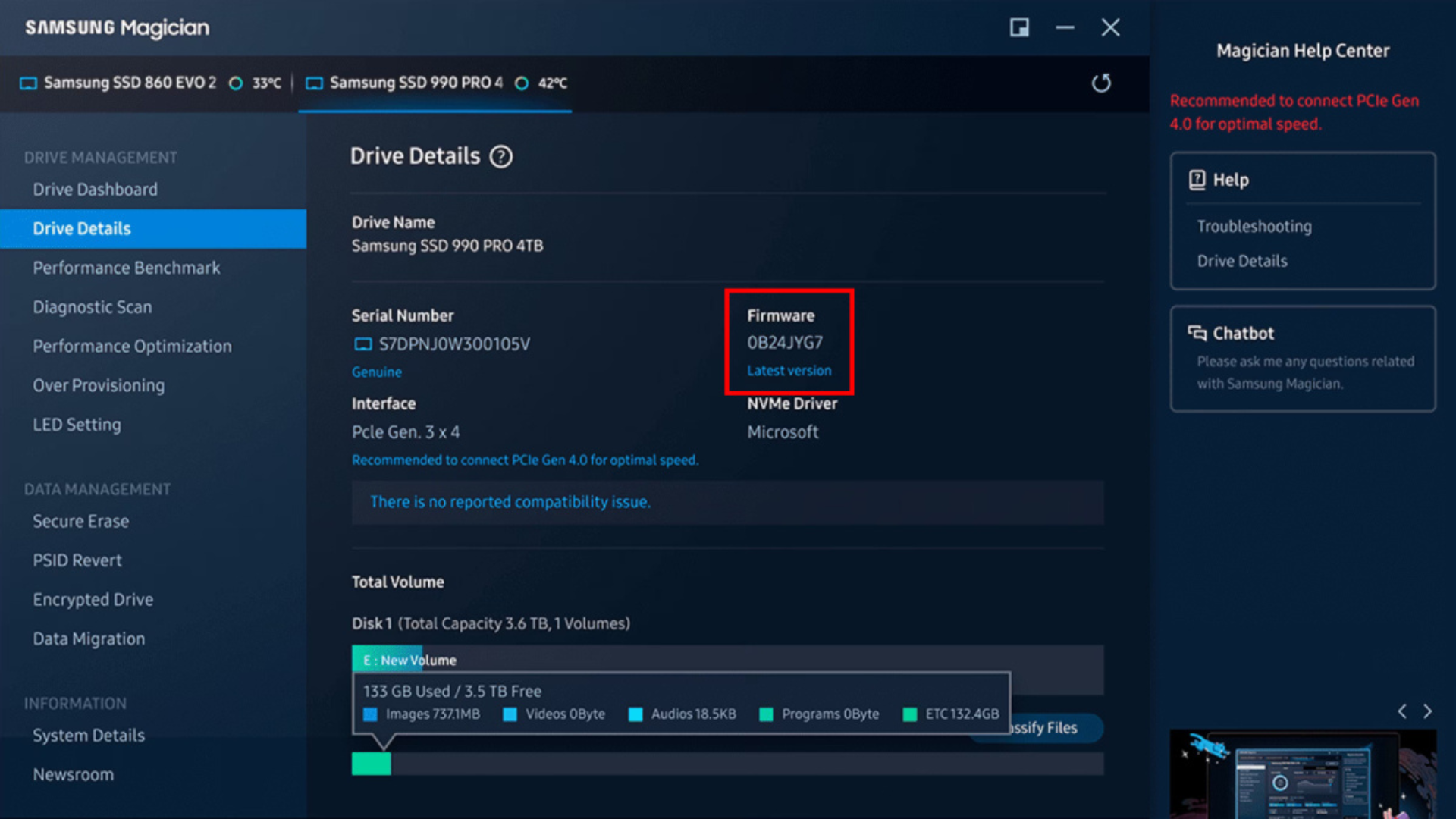Image resolution: width=1456 pixels, height=819 pixels.
Task: Toggle the compact mode window icon
Action: (x=1019, y=28)
